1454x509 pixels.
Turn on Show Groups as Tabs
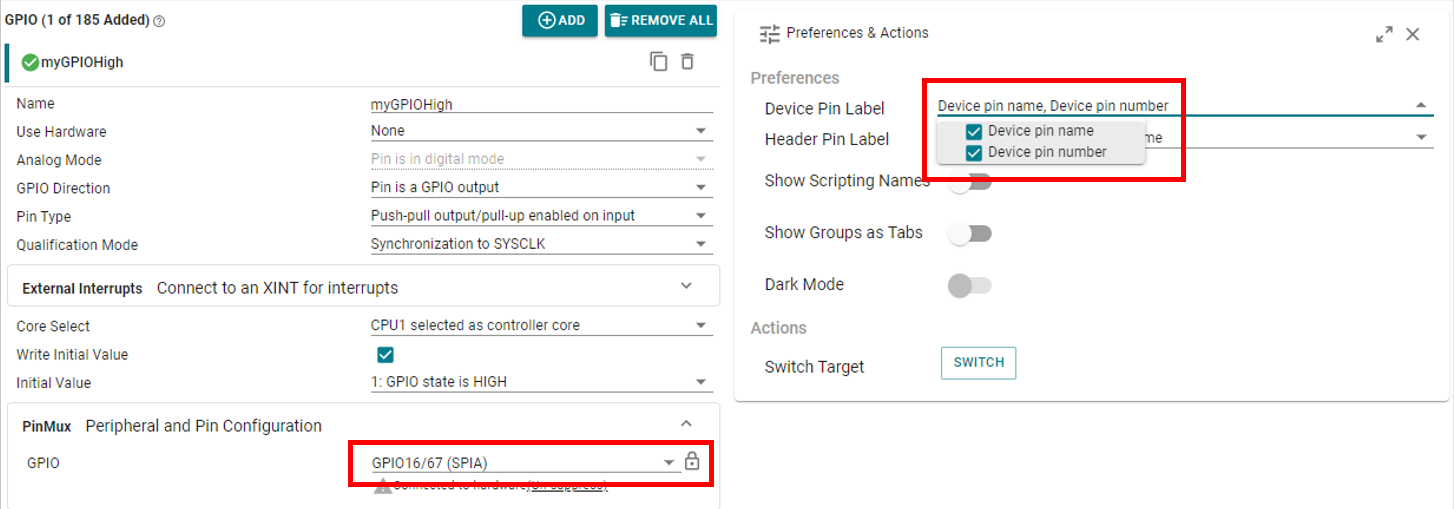968,233
